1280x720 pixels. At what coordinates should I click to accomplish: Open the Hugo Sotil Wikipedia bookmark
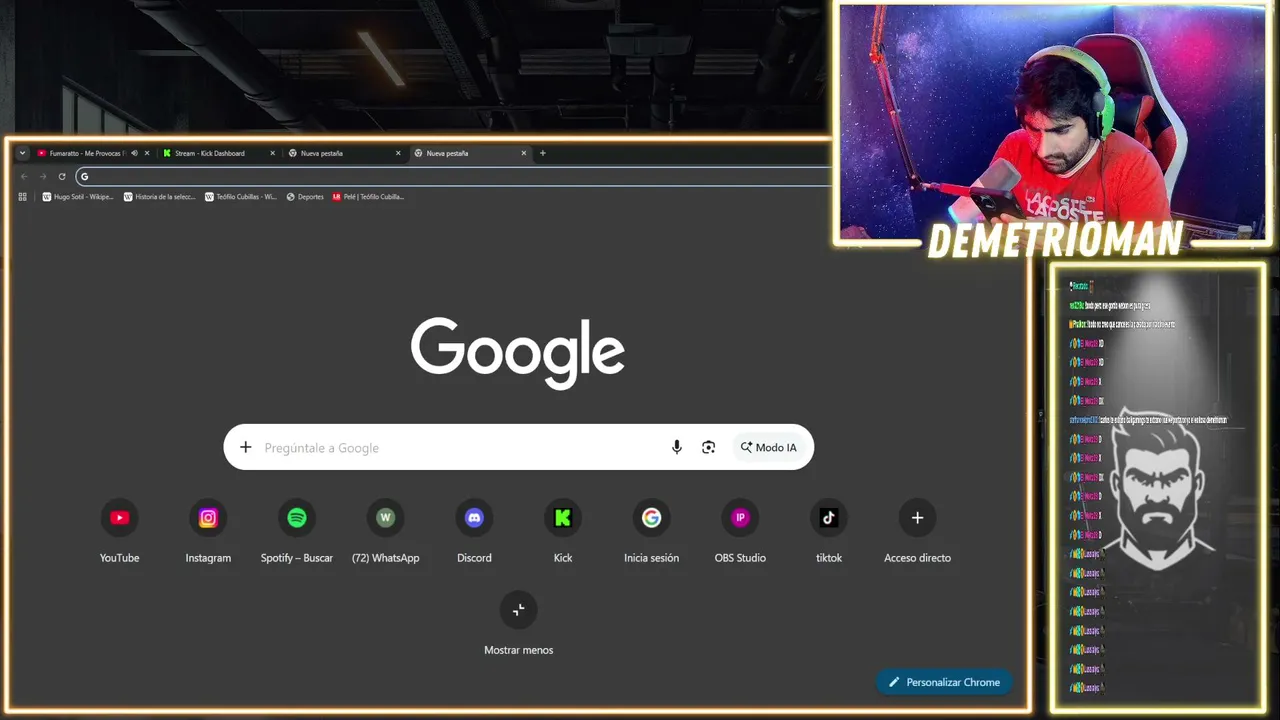coord(78,197)
